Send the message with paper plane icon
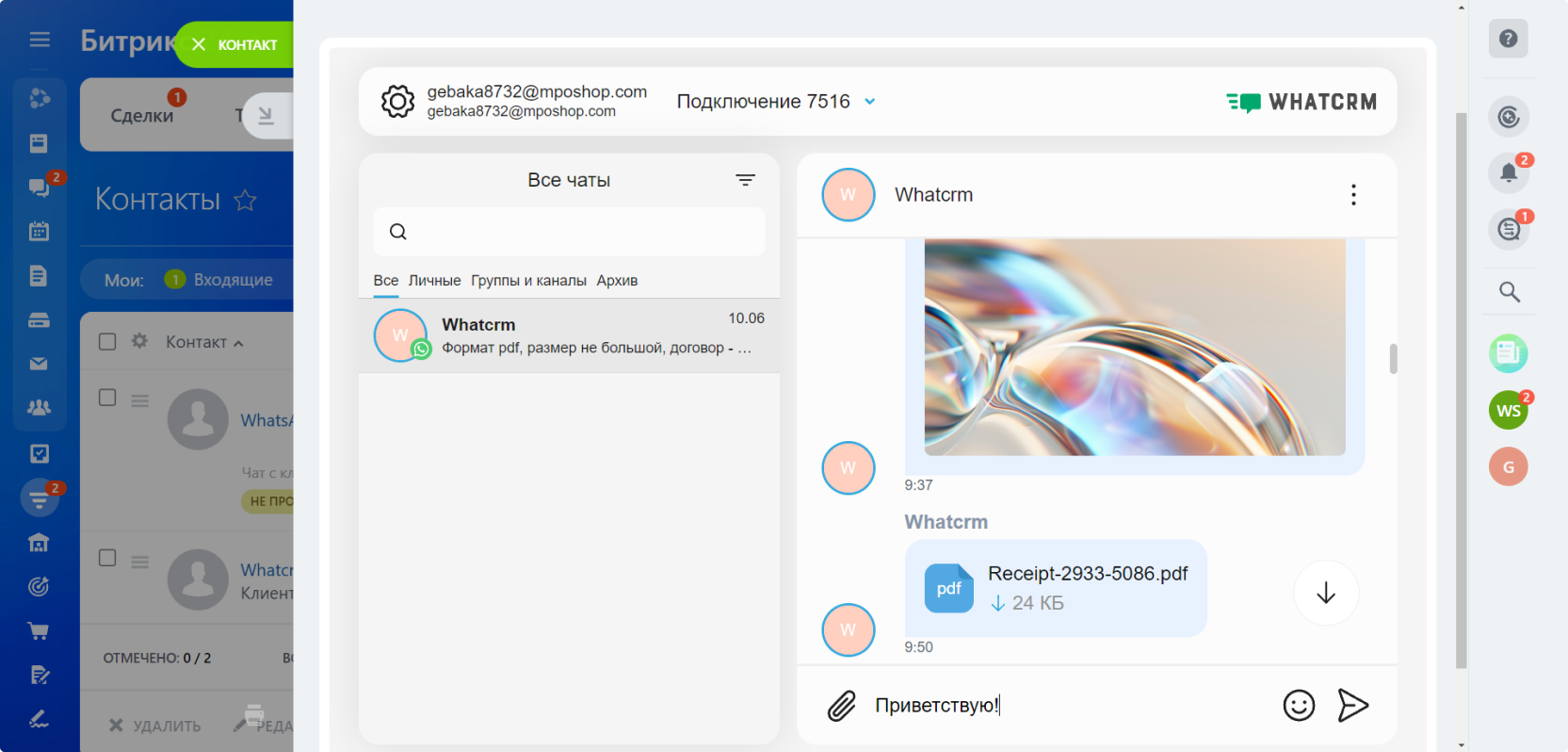The height and width of the screenshot is (752, 1568). 1352,705
